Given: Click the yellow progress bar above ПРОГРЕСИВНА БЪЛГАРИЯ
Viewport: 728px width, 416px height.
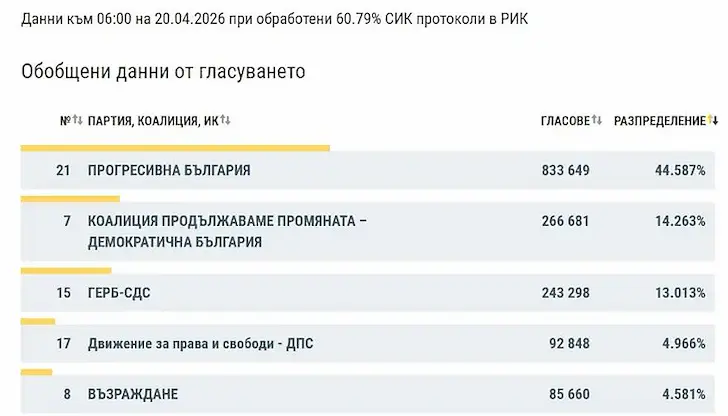Looking at the screenshot, I should (175, 148).
